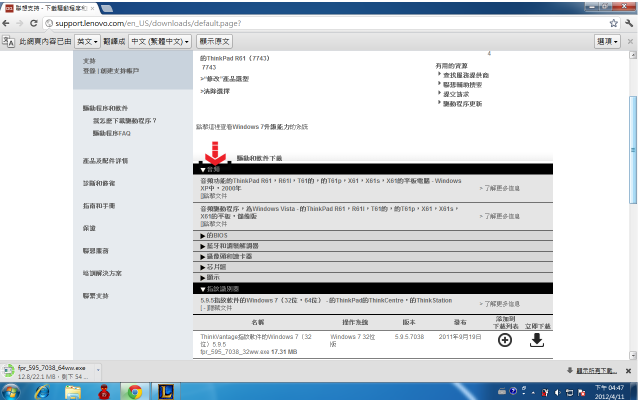Reload the page with the refresh icon

34,23
